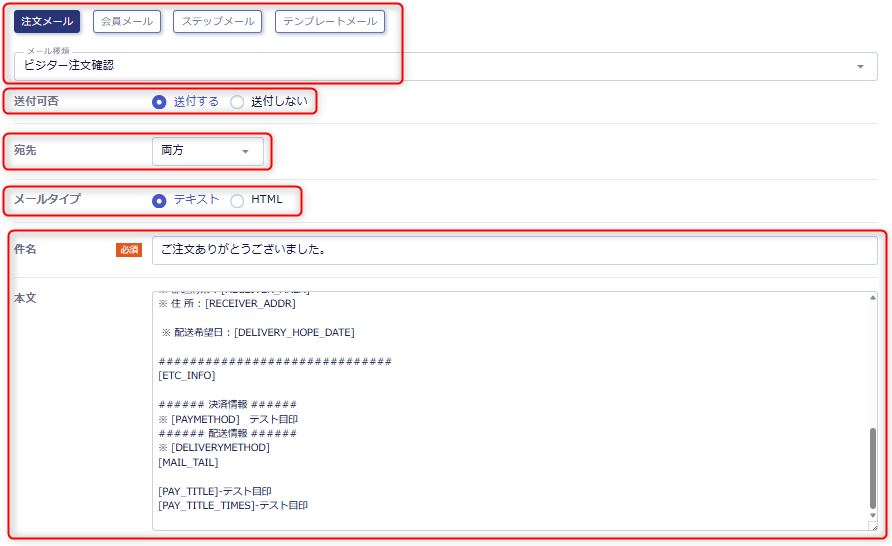Click the [DELIVERY_HOPE_DATE] line in body text
This screenshot has width=892, height=546.
(258, 332)
